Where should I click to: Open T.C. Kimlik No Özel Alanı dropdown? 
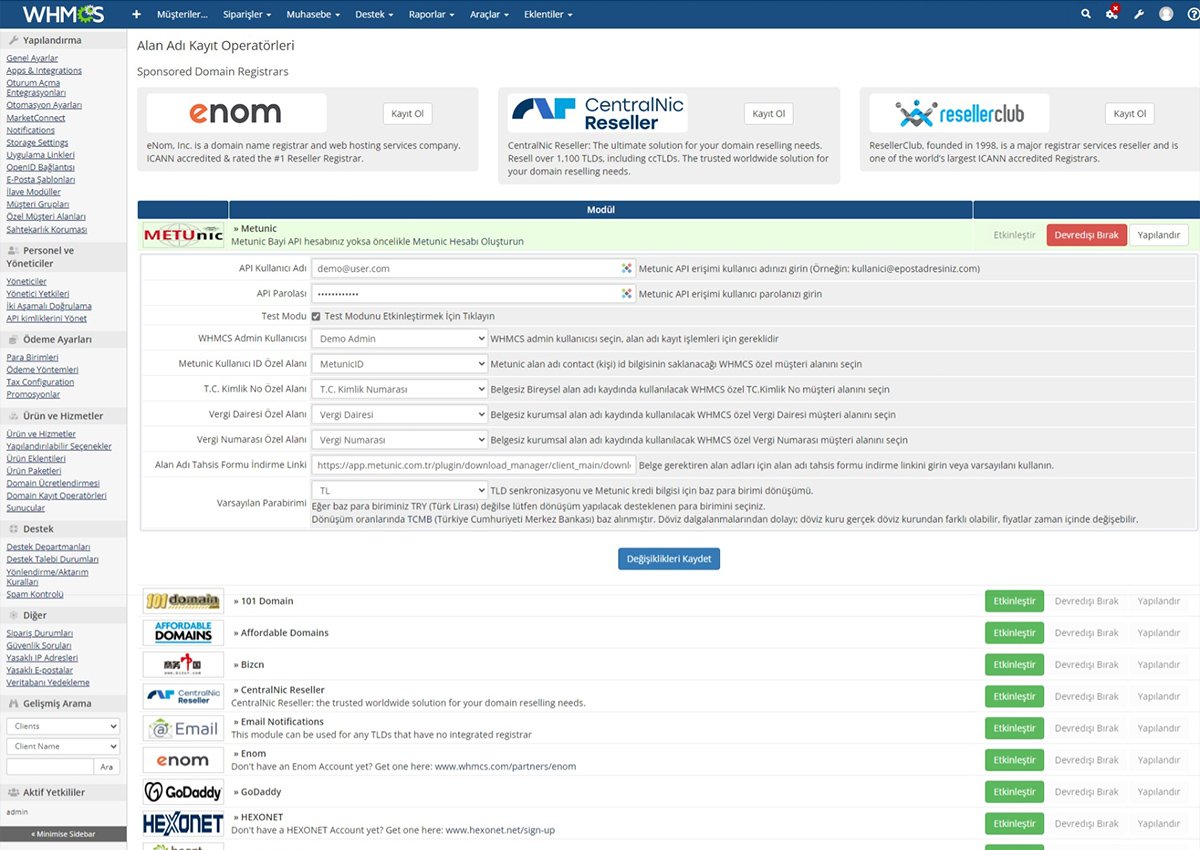pos(399,389)
